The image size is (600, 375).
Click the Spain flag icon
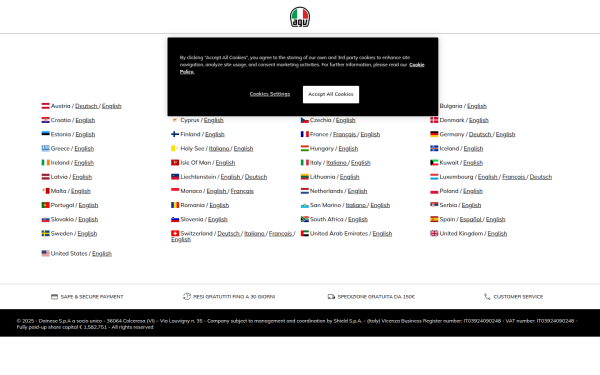click(x=434, y=219)
